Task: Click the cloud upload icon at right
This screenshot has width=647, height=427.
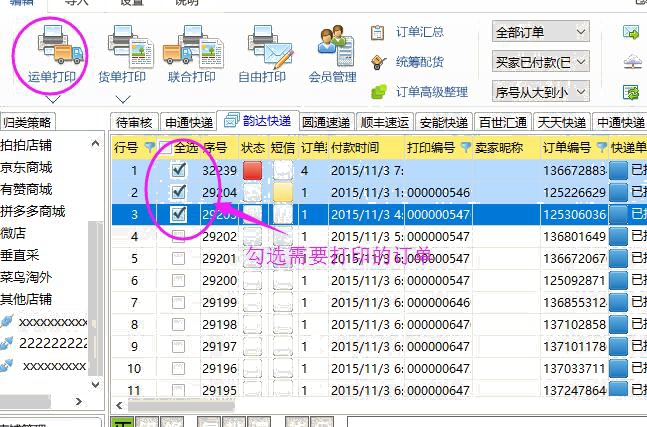Action: [632, 62]
